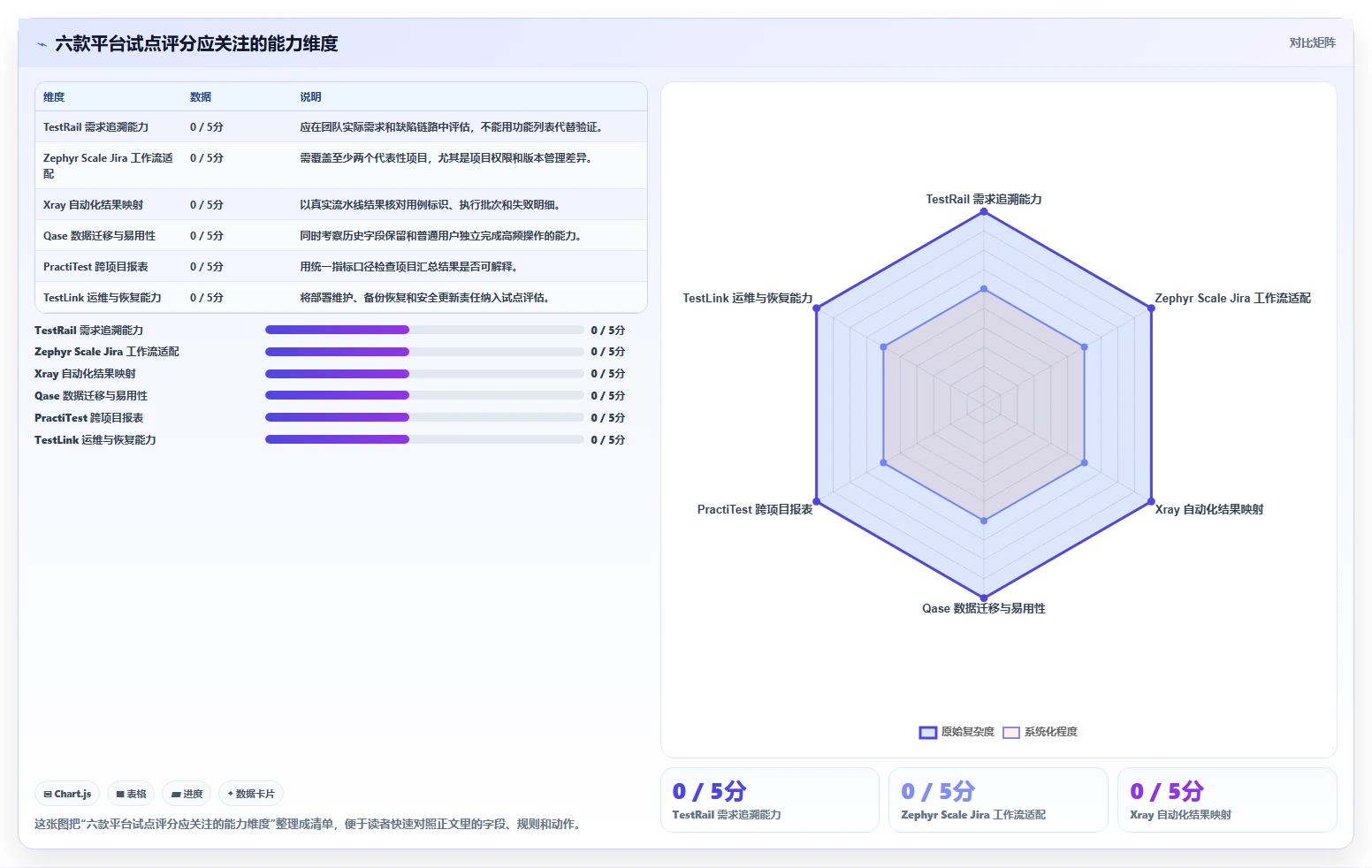
Task: Click the Zephyr Scale Jira progress bar
Action: click(424, 352)
